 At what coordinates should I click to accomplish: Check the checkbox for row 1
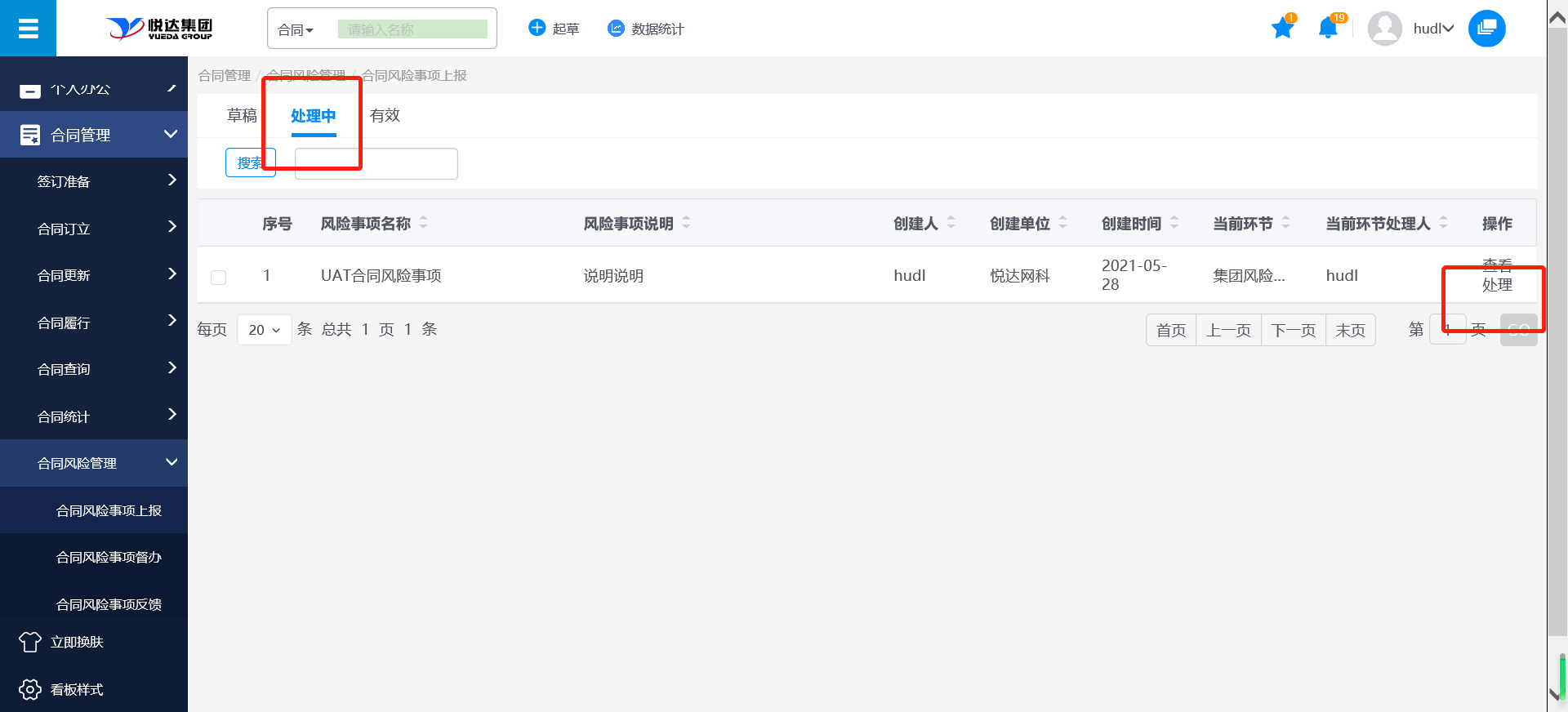(219, 278)
